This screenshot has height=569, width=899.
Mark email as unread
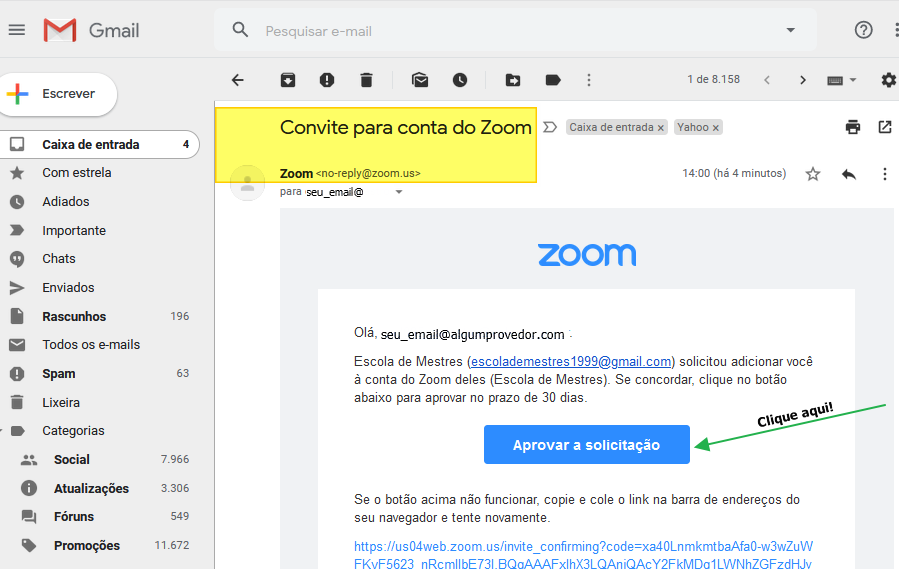(420, 80)
